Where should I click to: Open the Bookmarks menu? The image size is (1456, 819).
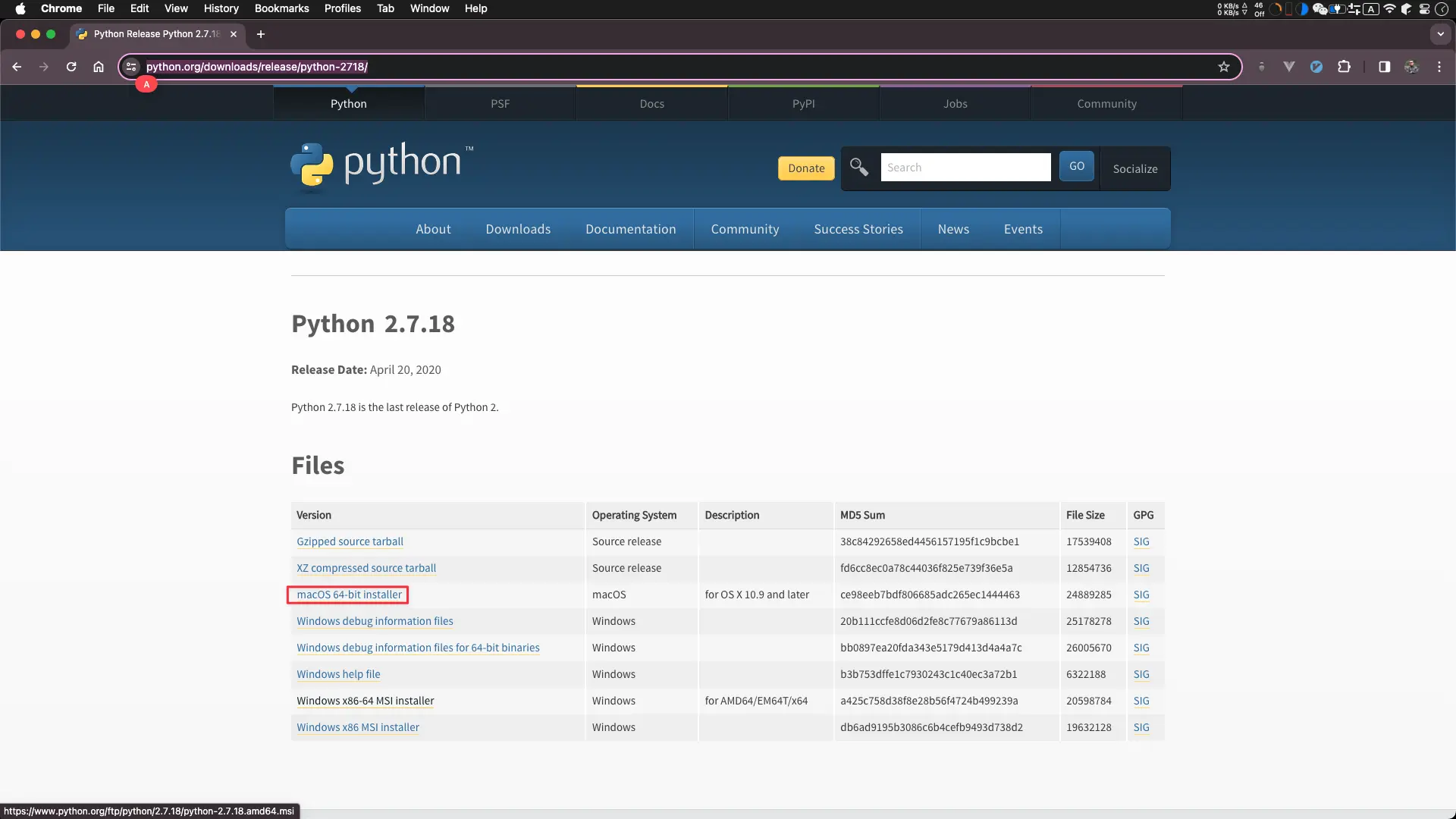(281, 8)
